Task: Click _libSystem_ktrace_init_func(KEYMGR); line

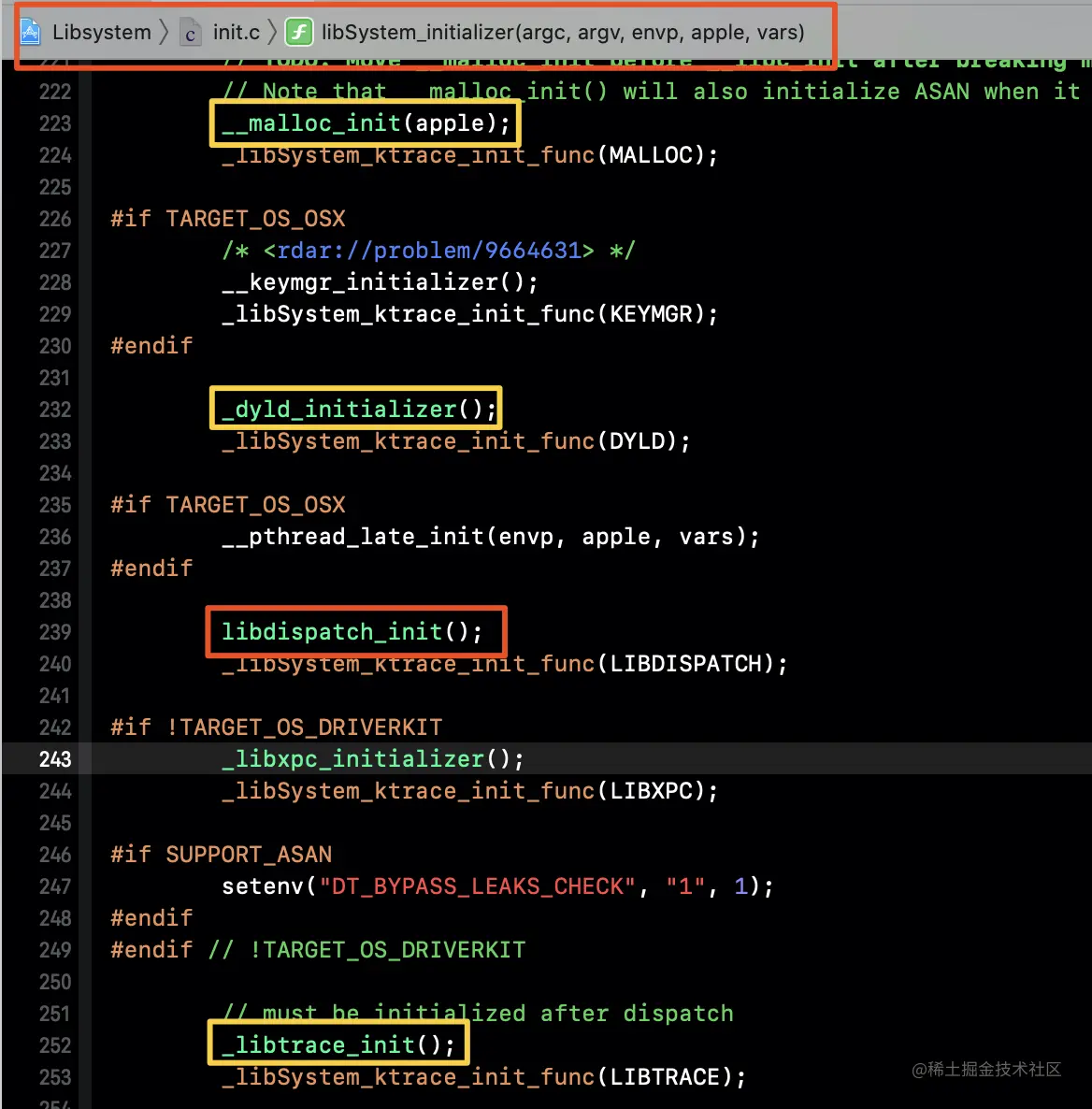Action: (x=470, y=314)
